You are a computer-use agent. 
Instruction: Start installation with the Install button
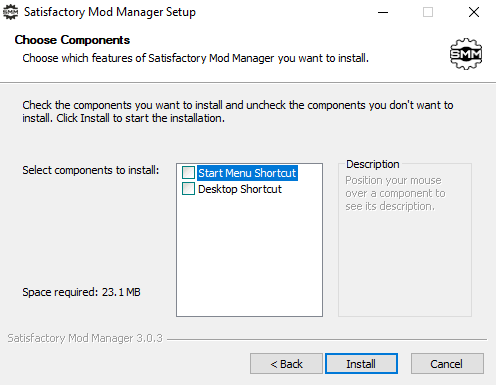(x=361, y=364)
